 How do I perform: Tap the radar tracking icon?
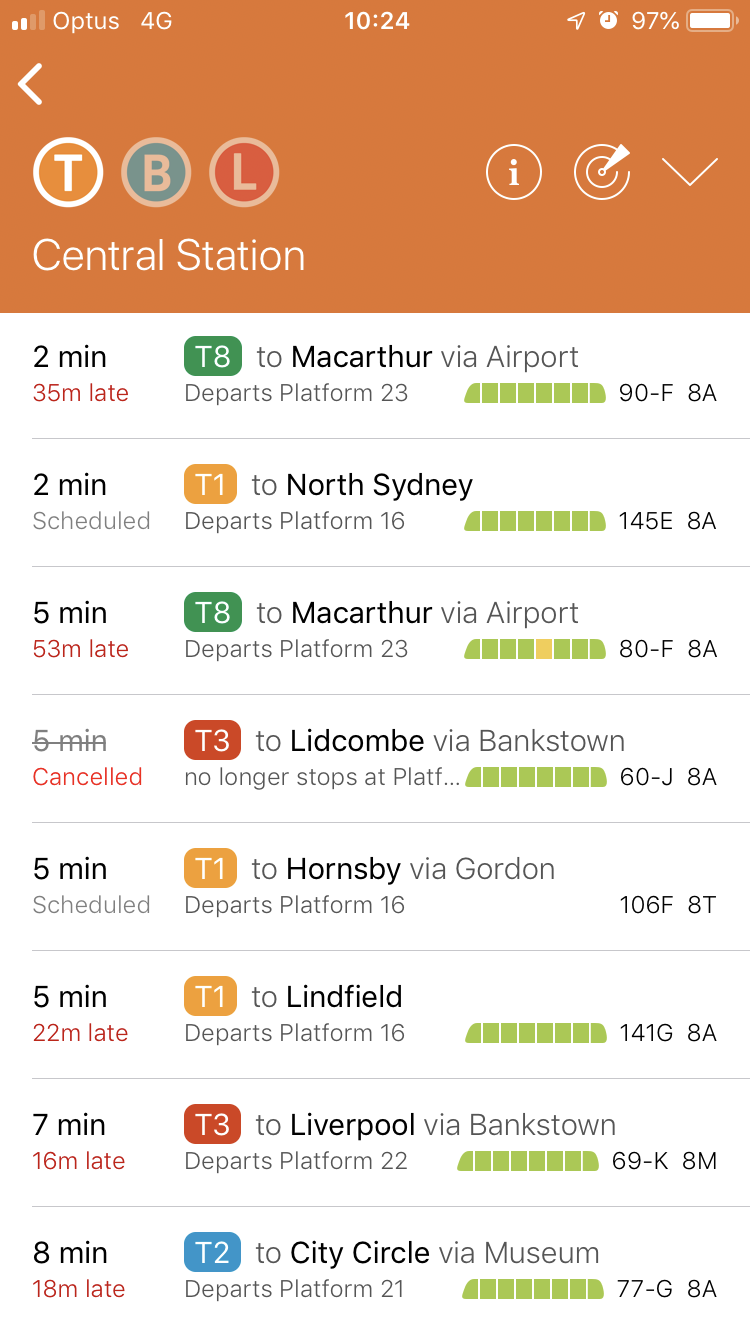[602, 172]
